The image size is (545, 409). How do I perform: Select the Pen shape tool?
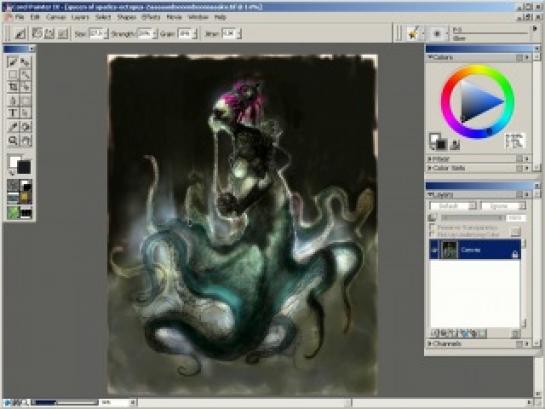(13, 101)
